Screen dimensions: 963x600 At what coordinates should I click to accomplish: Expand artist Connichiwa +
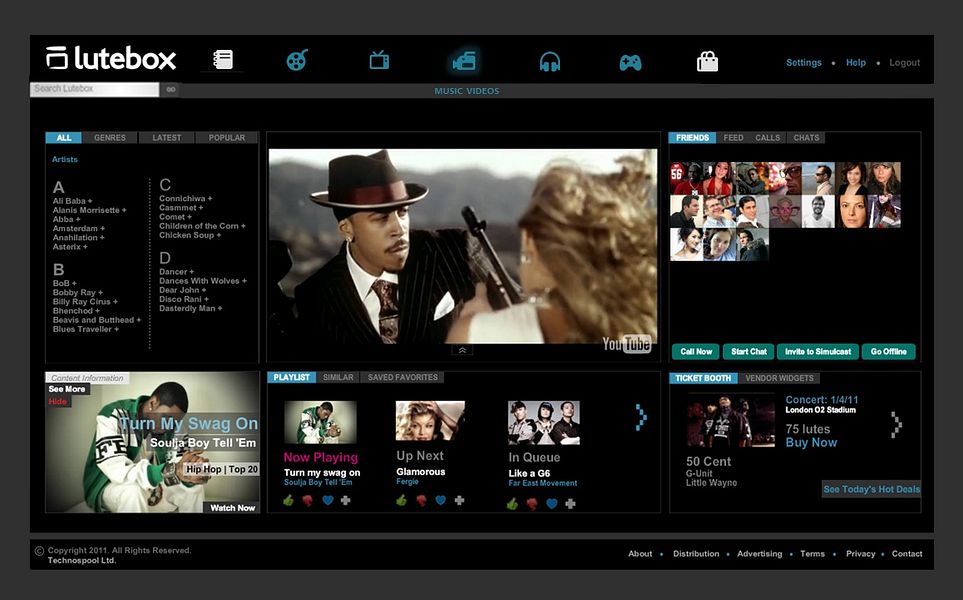pyautogui.click(x=185, y=198)
